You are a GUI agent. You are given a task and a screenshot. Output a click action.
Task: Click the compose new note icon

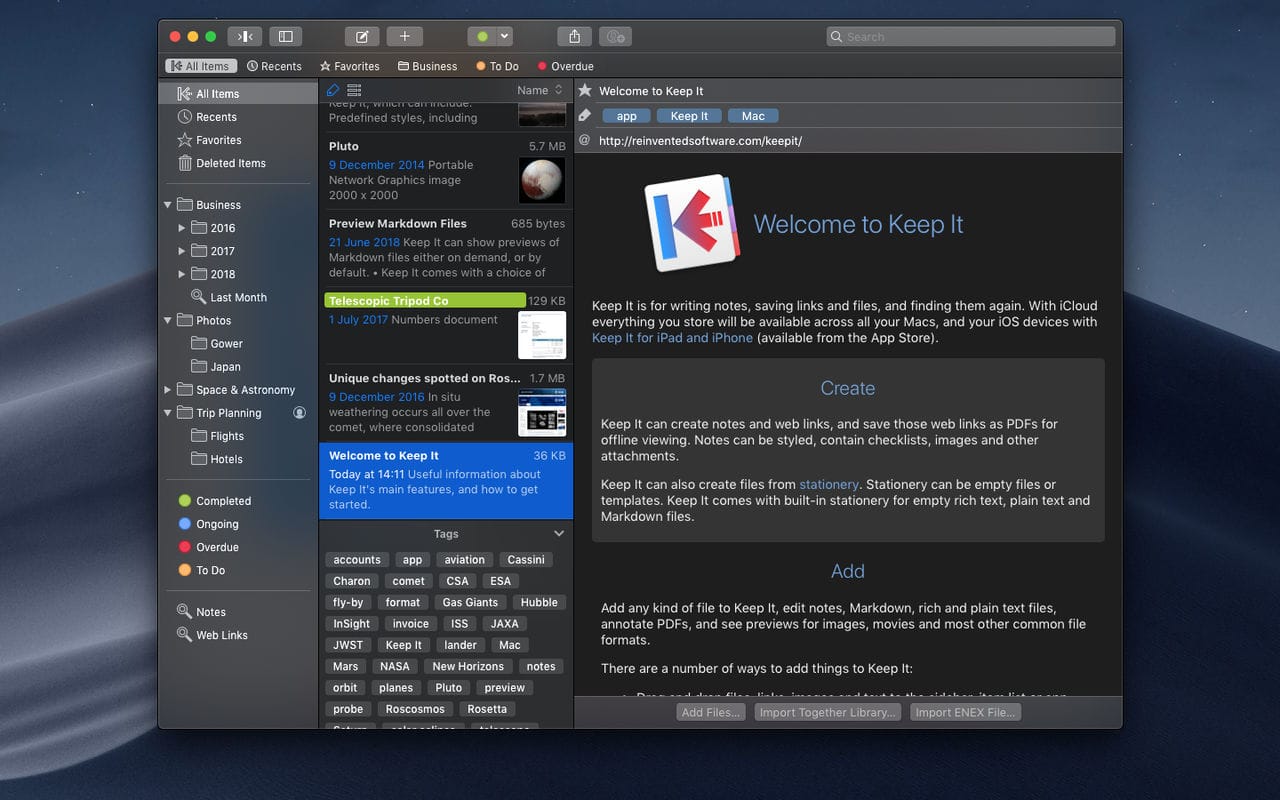click(x=362, y=37)
